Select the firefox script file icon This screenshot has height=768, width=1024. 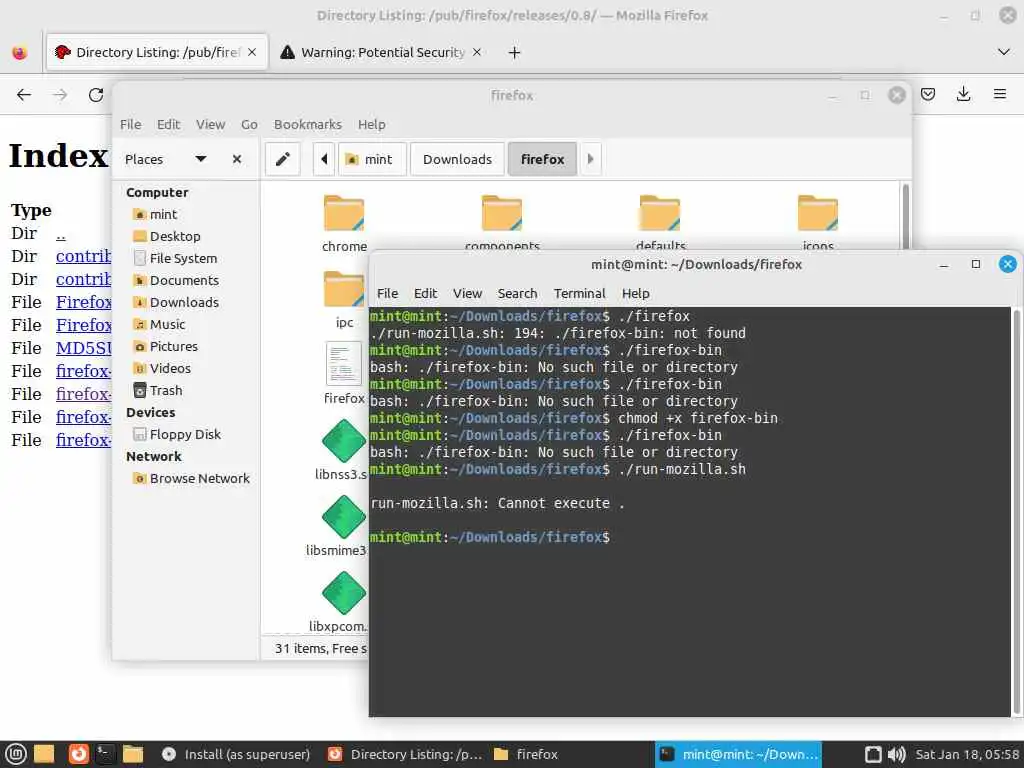pyautogui.click(x=344, y=364)
